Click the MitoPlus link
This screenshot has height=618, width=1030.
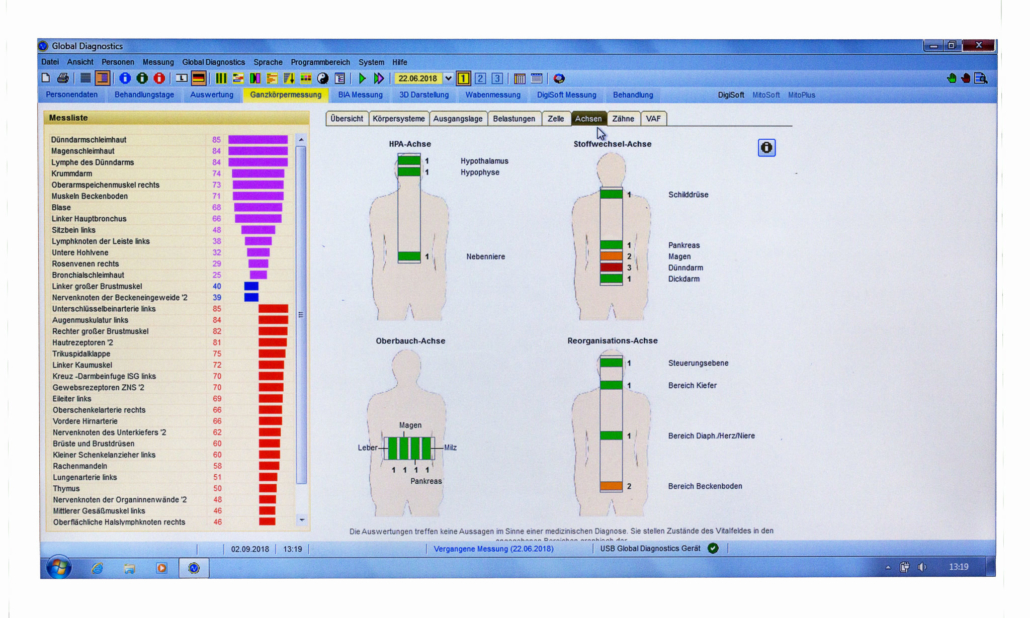801,95
